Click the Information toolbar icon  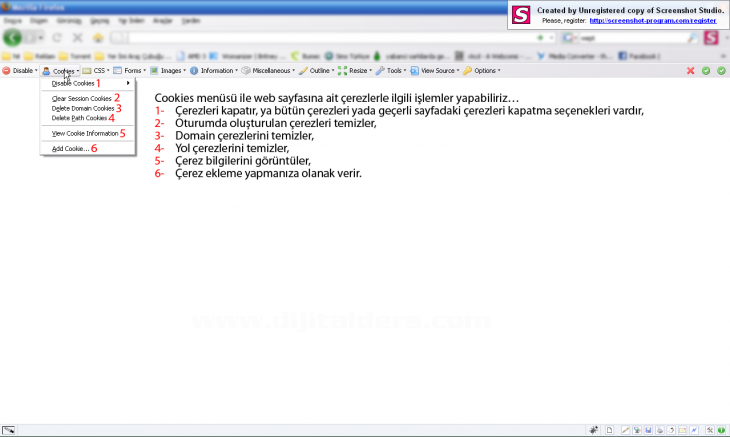pyautogui.click(x=194, y=71)
